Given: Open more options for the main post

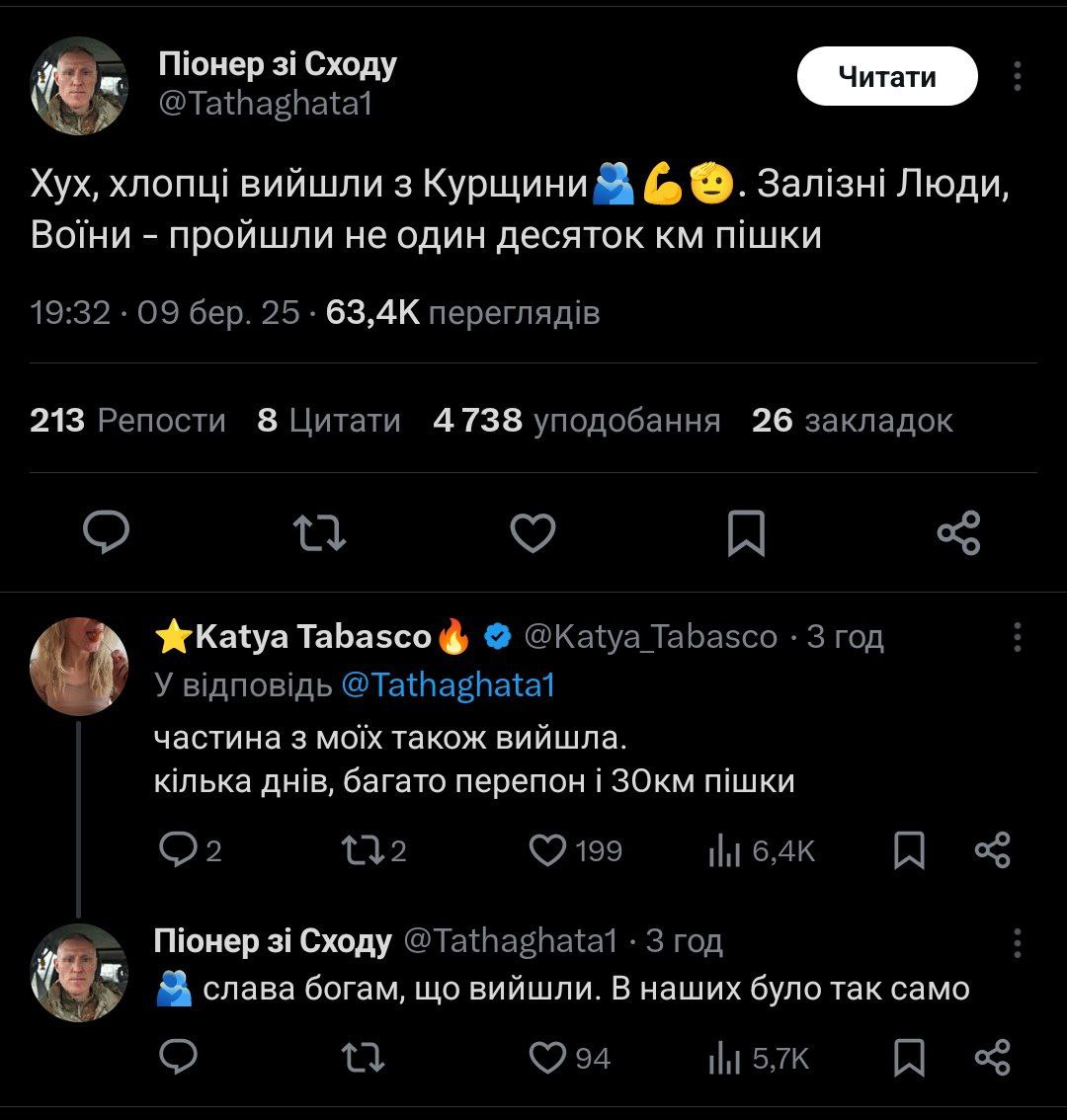Looking at the screenshot, I should [1019, 76].
